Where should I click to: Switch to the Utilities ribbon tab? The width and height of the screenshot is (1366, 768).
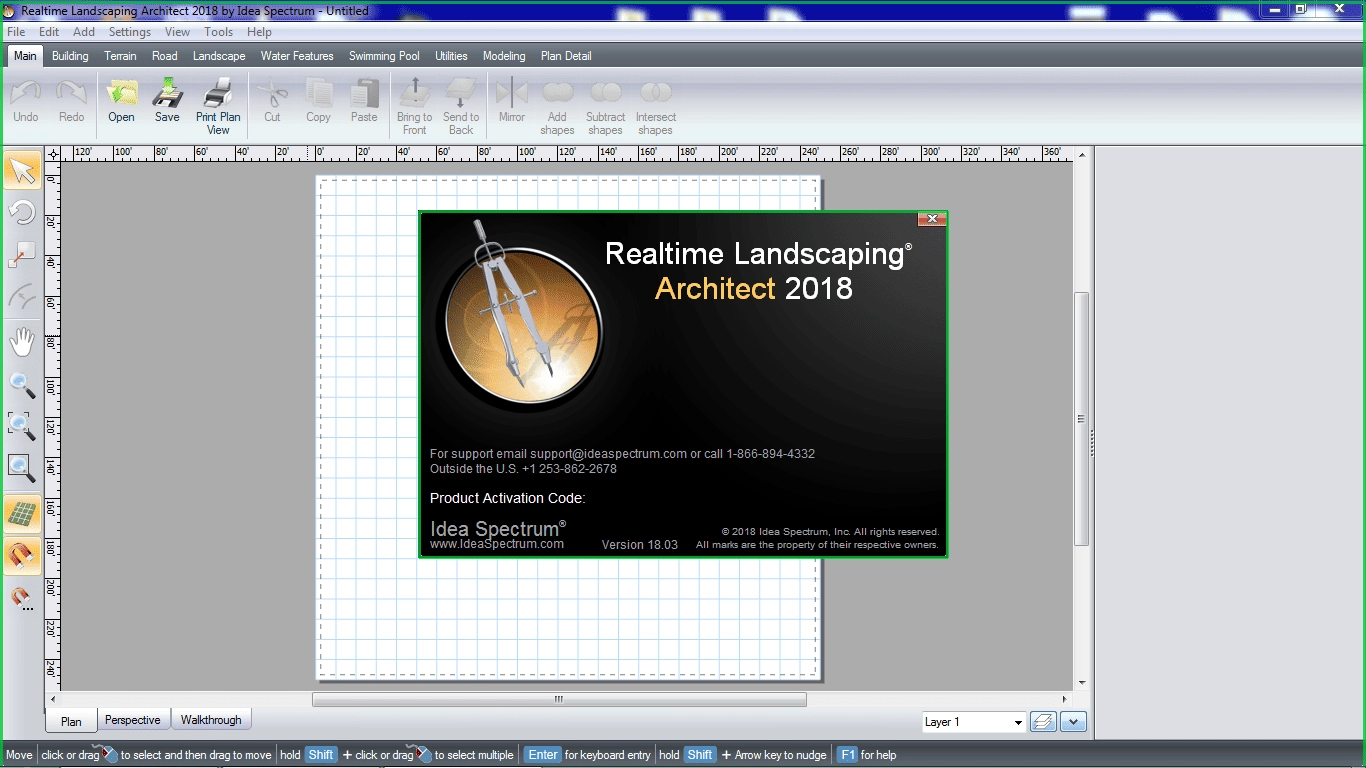point(451,56)
